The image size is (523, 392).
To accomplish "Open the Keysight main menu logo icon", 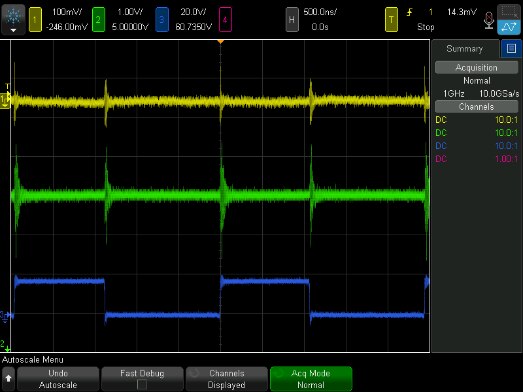I will pos(13,20).
